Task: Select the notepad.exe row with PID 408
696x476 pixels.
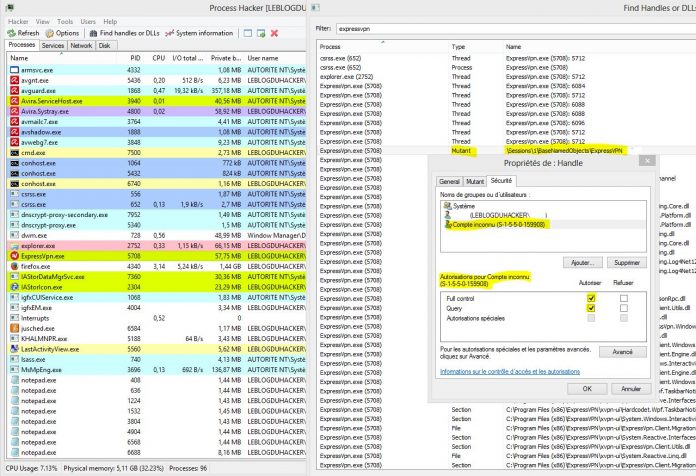Action: [157, 381]
